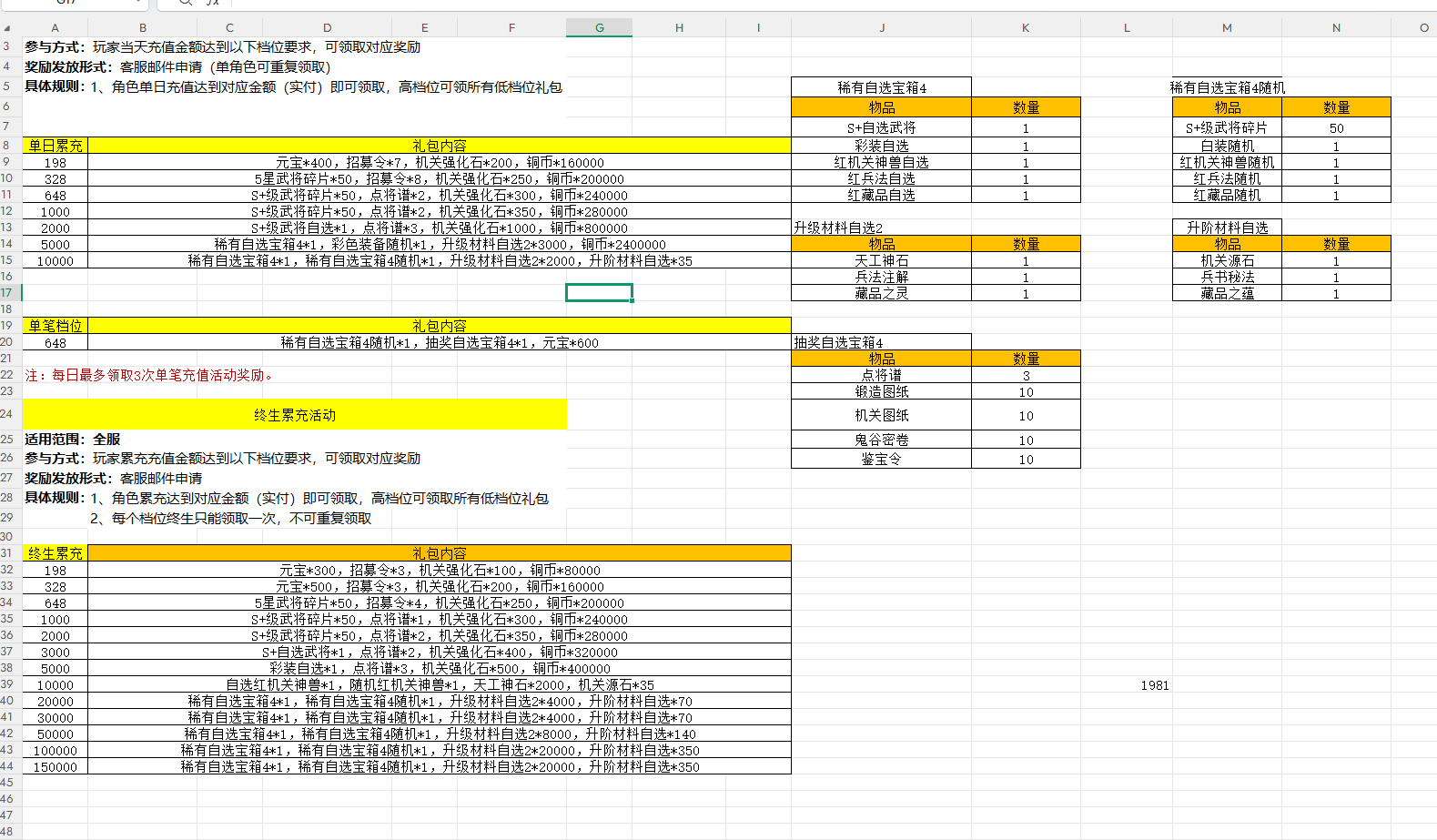The height and width of the screenshot is (840, 1437).
Task: Click the 稀有自选宝箱4 table title cell
Action: click(x=881, y=88)
